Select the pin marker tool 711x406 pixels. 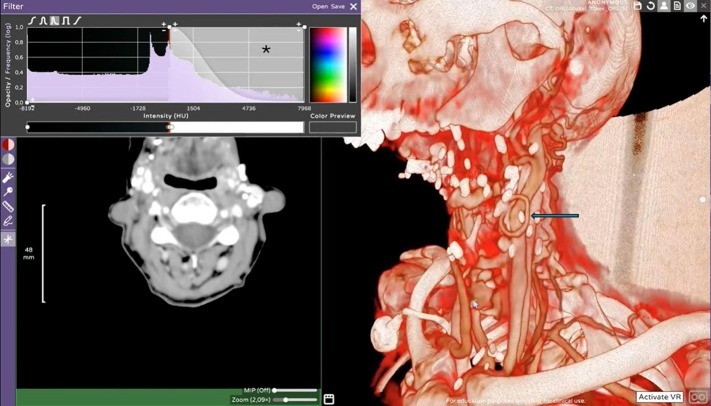tap(8, 192)
